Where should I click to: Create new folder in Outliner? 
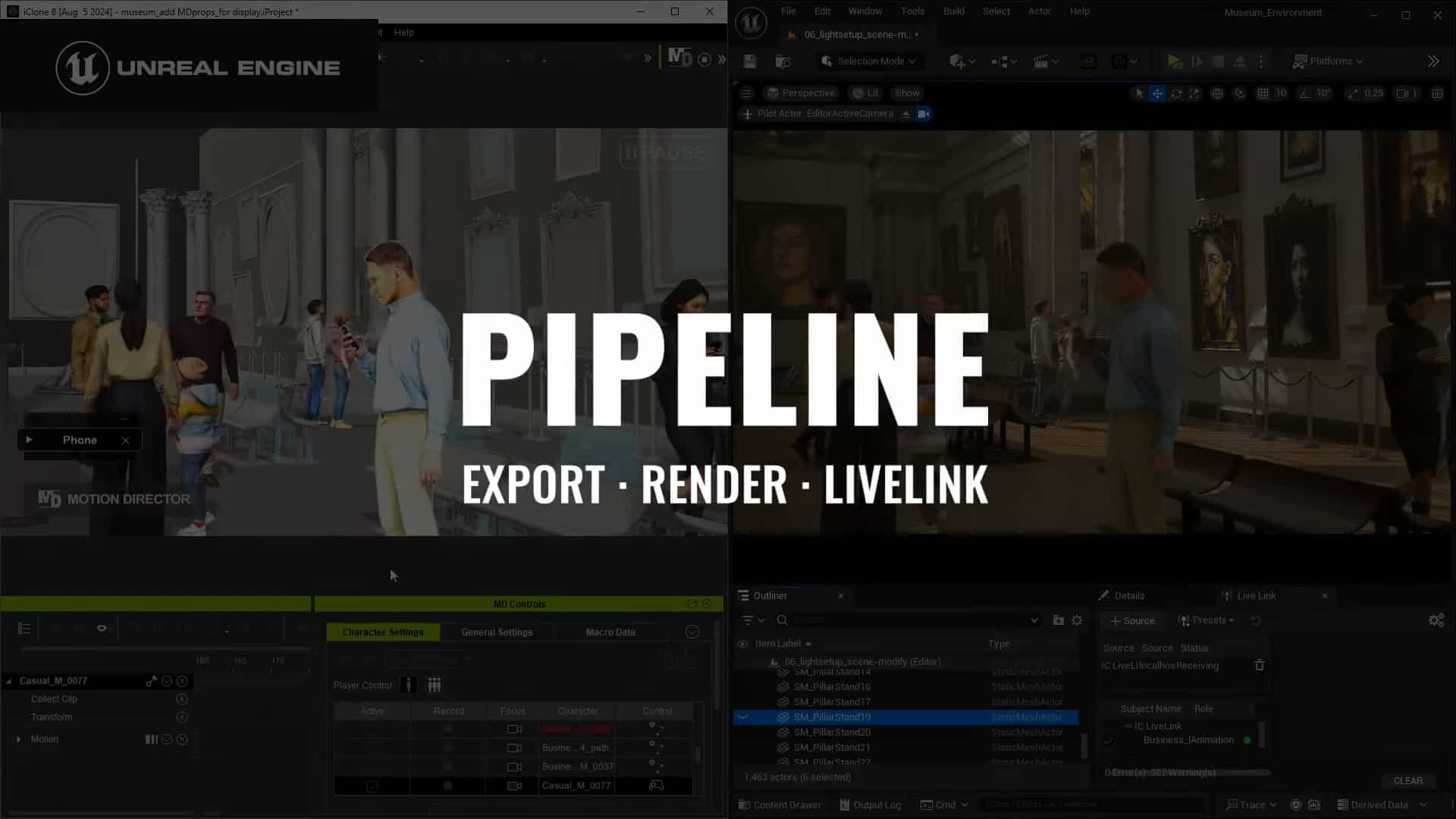coord(1059,620)
